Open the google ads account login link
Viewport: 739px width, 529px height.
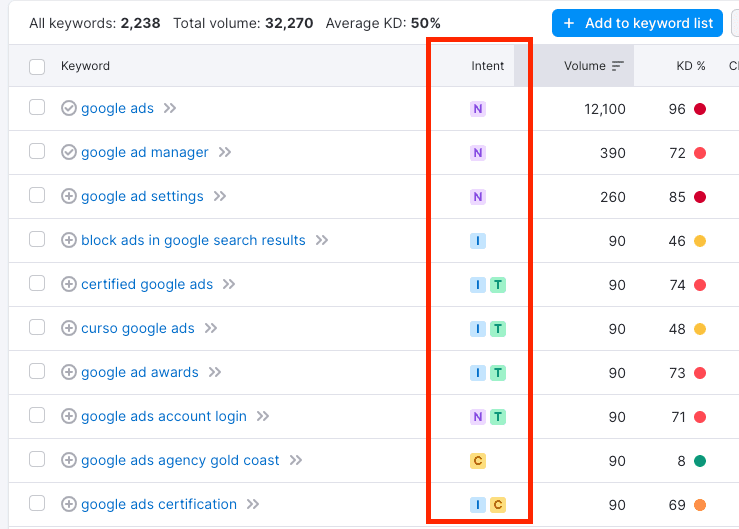click(164, 416)
